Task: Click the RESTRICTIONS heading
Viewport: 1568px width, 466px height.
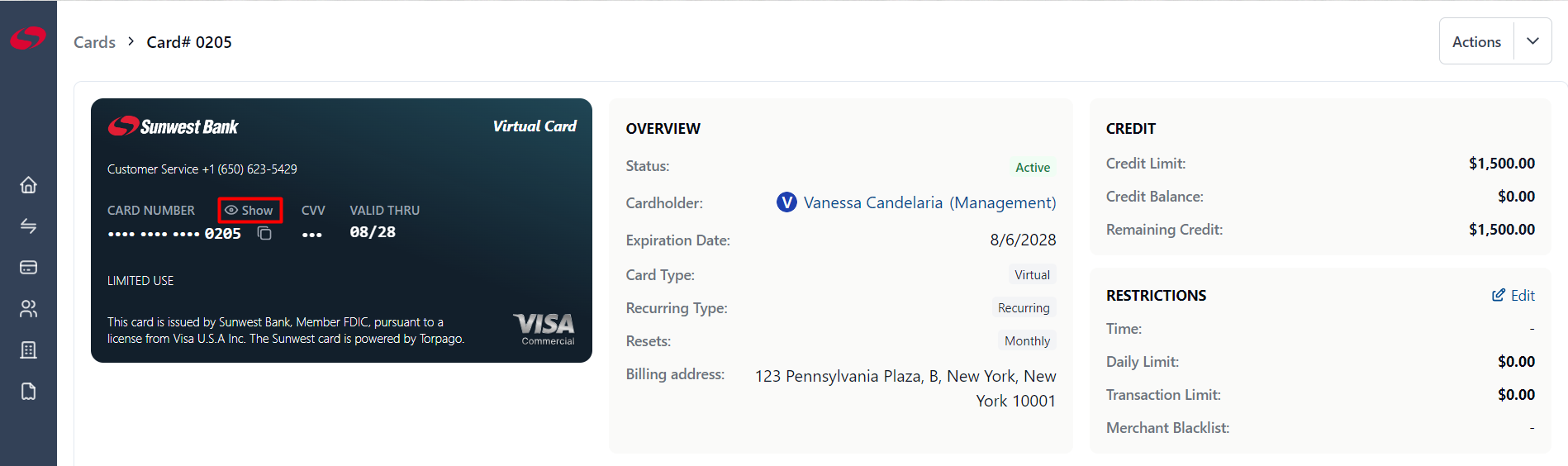Action: [1156, 296]
